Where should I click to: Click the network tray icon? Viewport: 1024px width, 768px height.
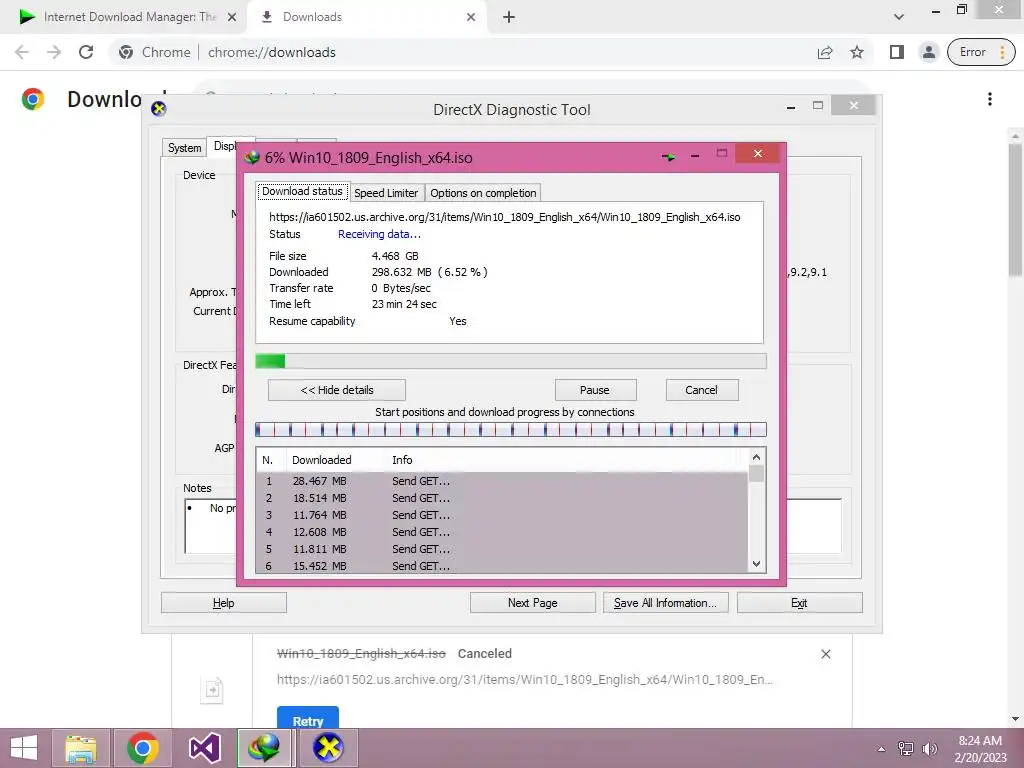(x=906, y=748)
